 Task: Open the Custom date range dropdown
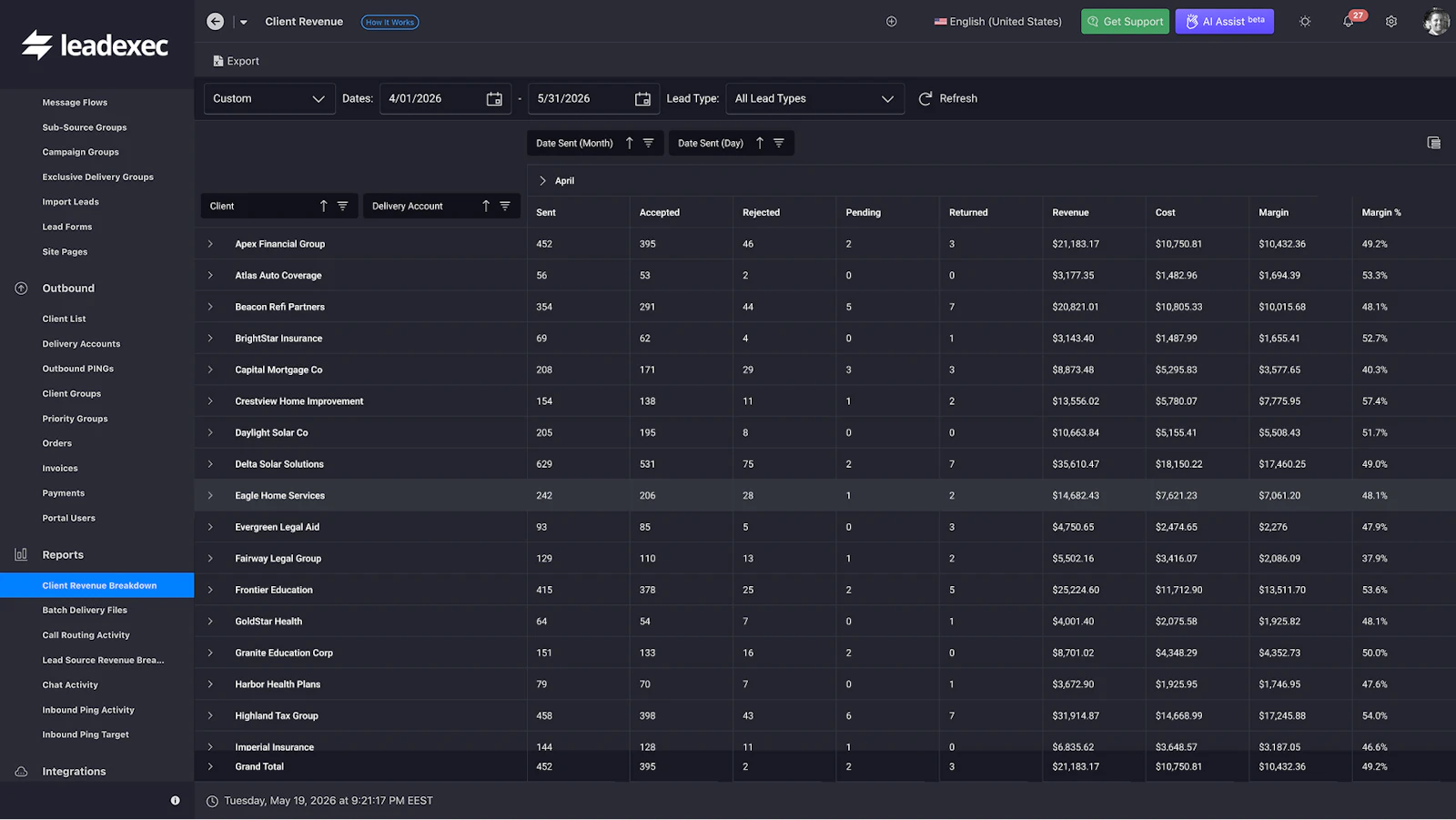[269, 98]
